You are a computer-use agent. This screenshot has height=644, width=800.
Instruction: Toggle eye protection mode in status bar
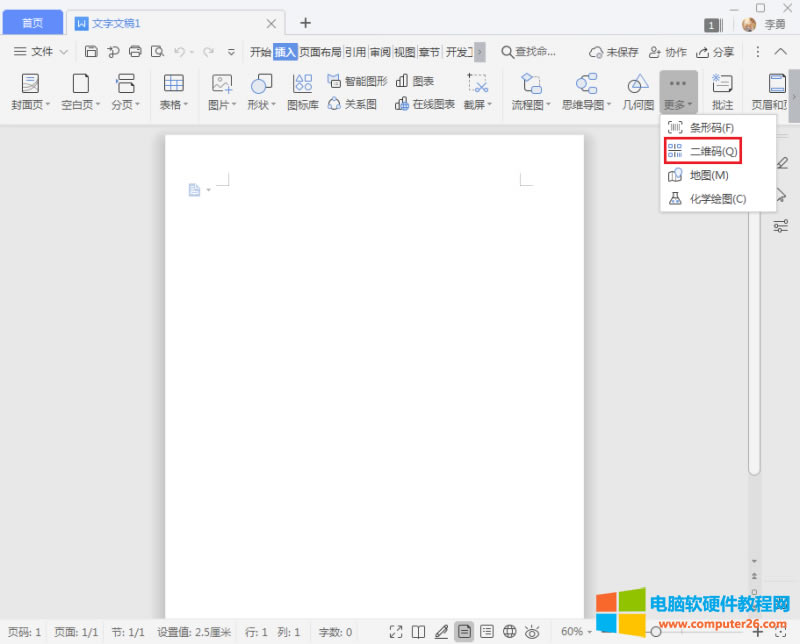pyautogui.click(x=533, y=632)
